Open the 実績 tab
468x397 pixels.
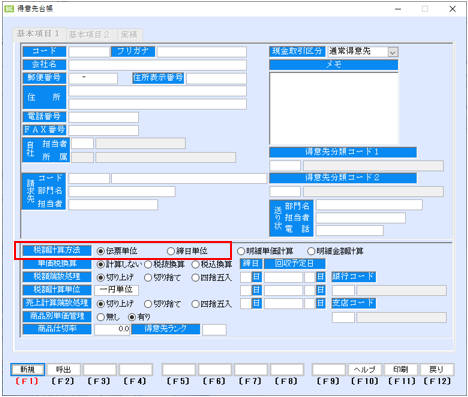129,35
